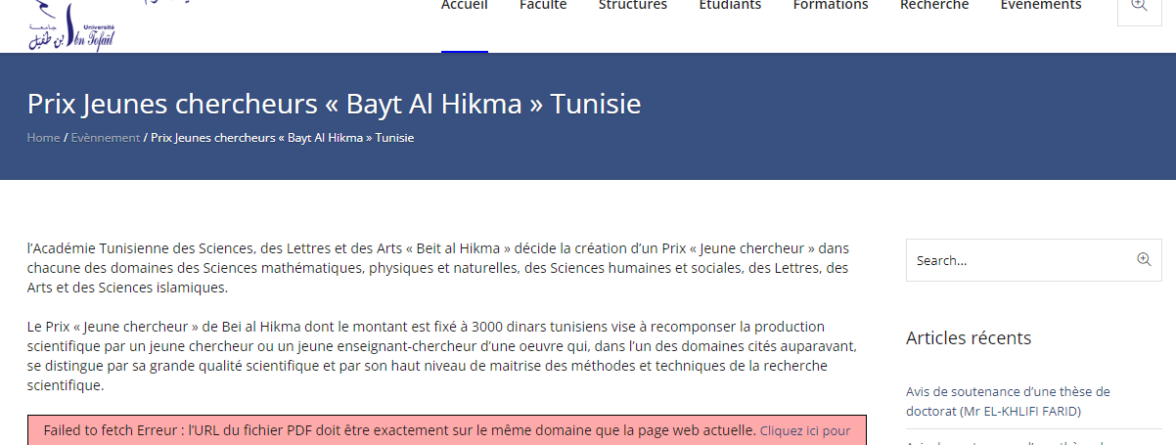This screenshot has width=1176, height=445.
Task: Click the Université Ibn Tofail logo
Action: tap(71, 26)
